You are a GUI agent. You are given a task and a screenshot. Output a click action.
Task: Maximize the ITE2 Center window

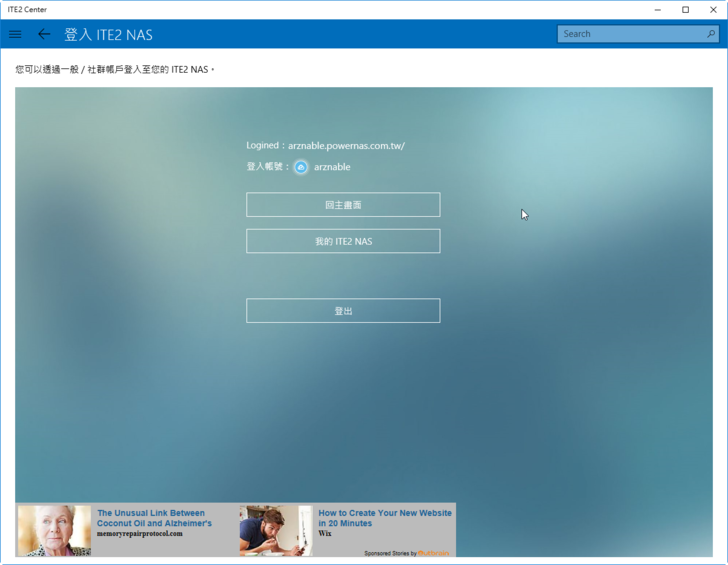point(685,9)
